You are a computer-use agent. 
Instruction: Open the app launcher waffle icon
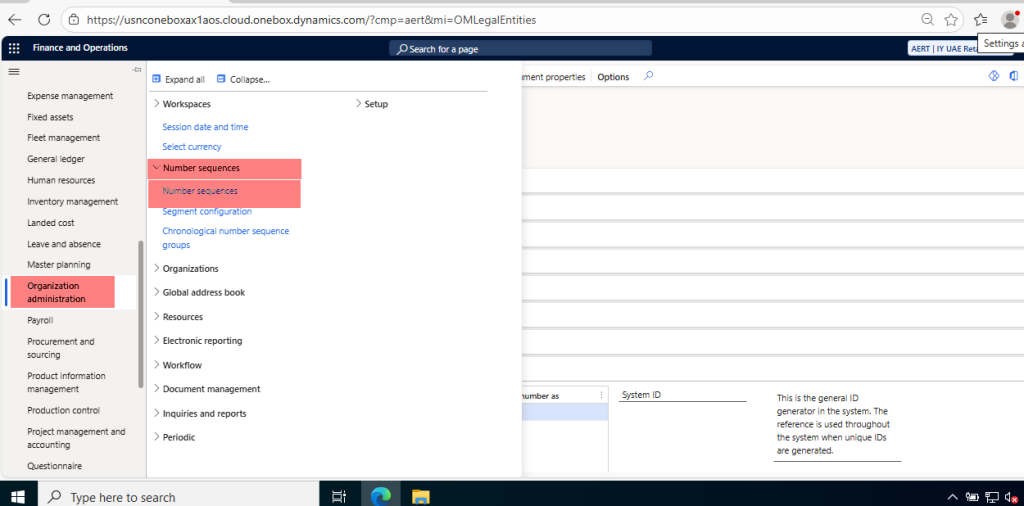click(14, 48)
